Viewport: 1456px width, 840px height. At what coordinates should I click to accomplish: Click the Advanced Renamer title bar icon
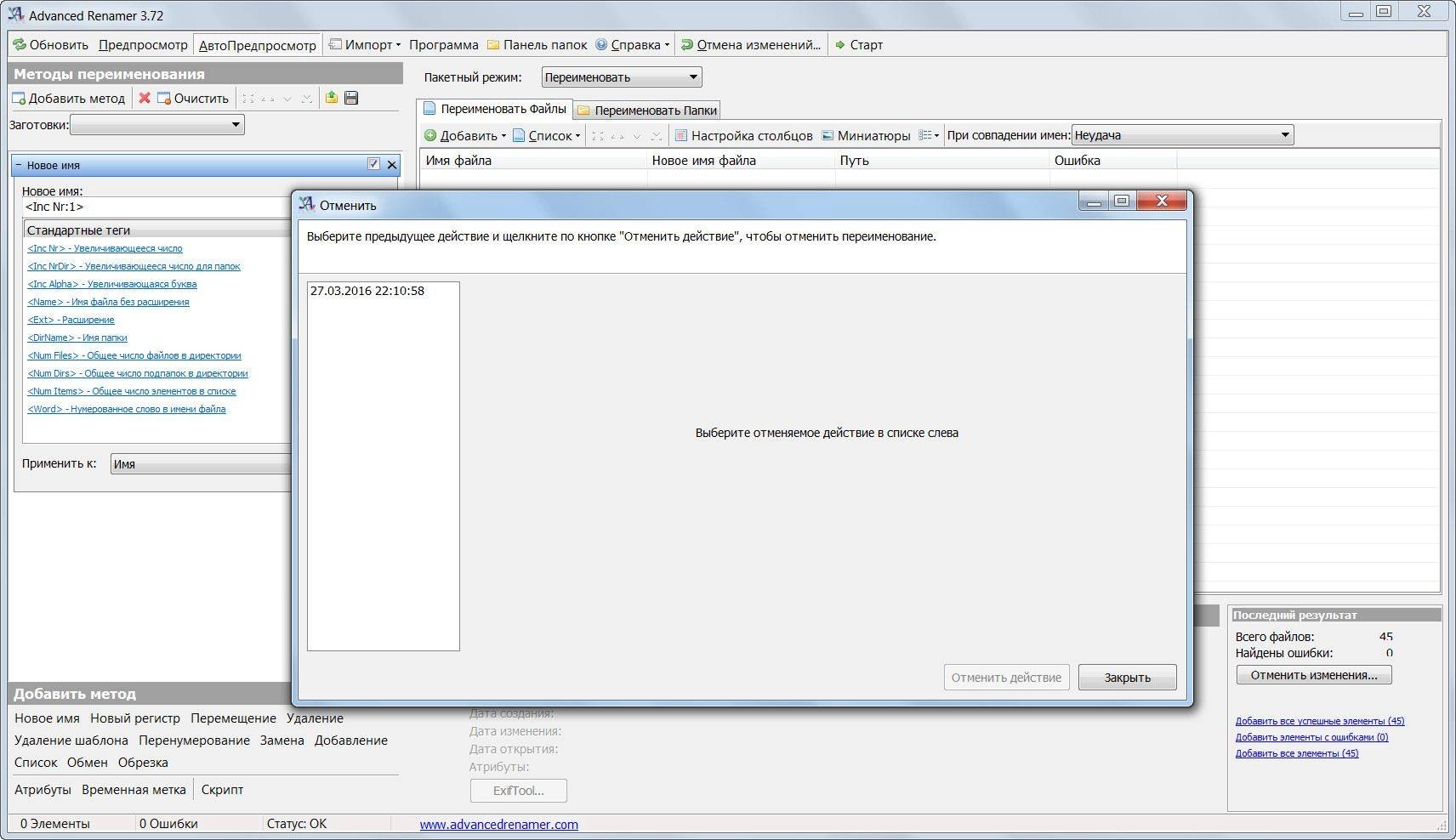(x=15, y=14)
